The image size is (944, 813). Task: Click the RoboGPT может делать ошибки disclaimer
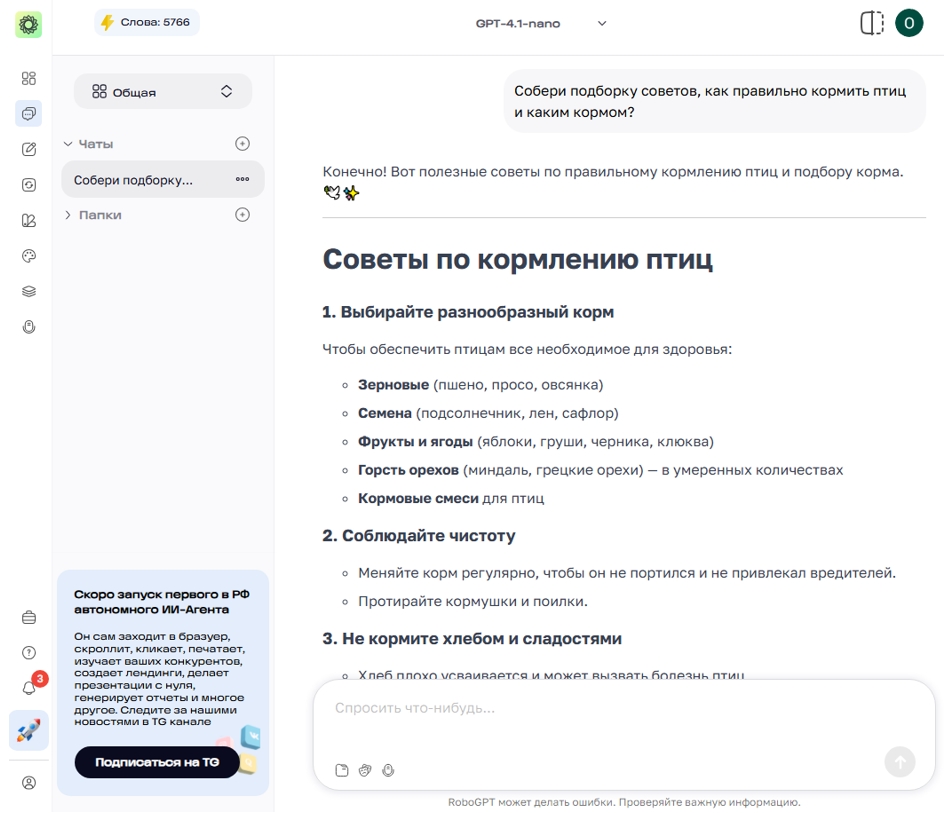[x=624, y=802]
